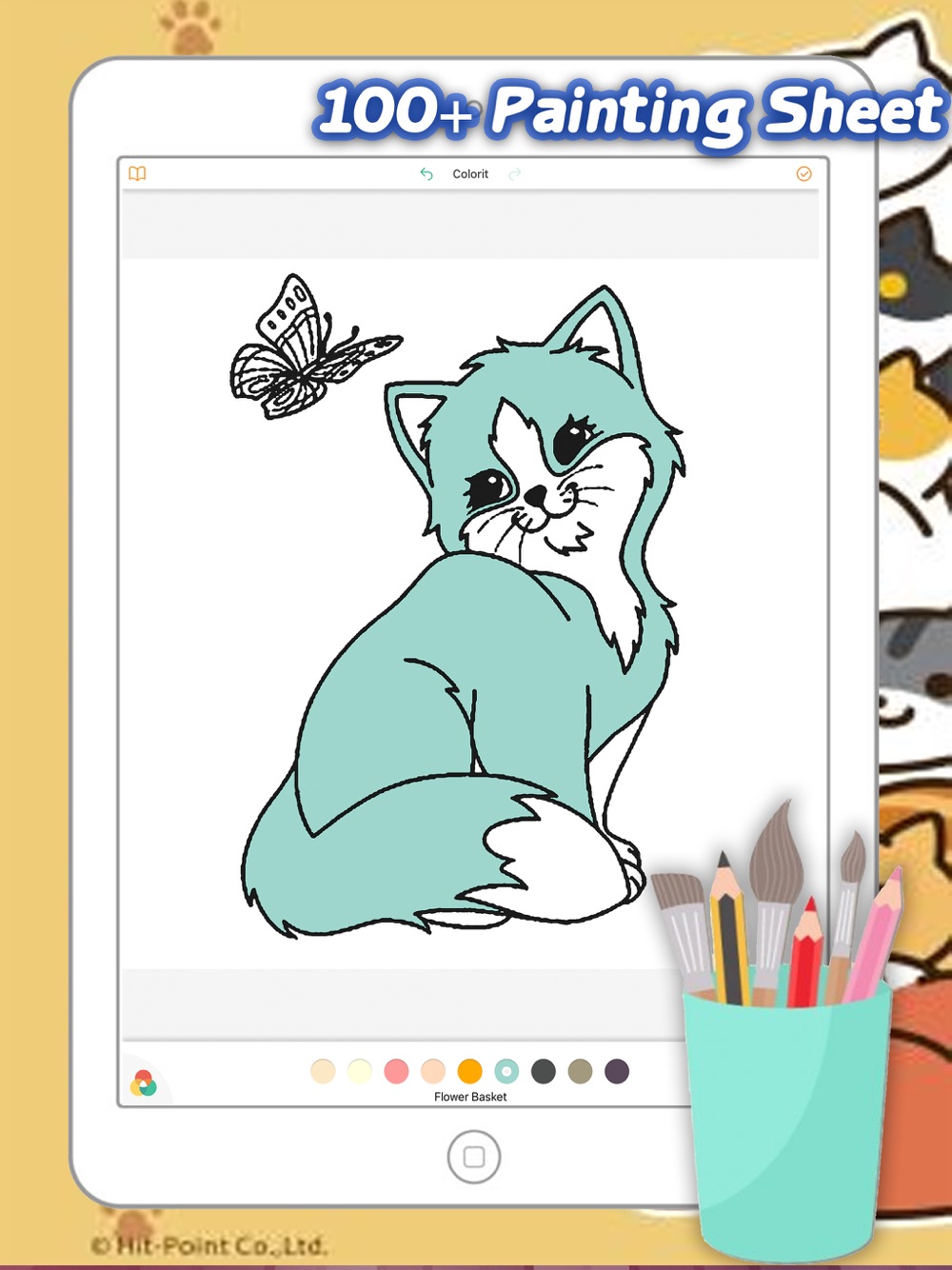Undo the last coloring action

click(426, 174)
